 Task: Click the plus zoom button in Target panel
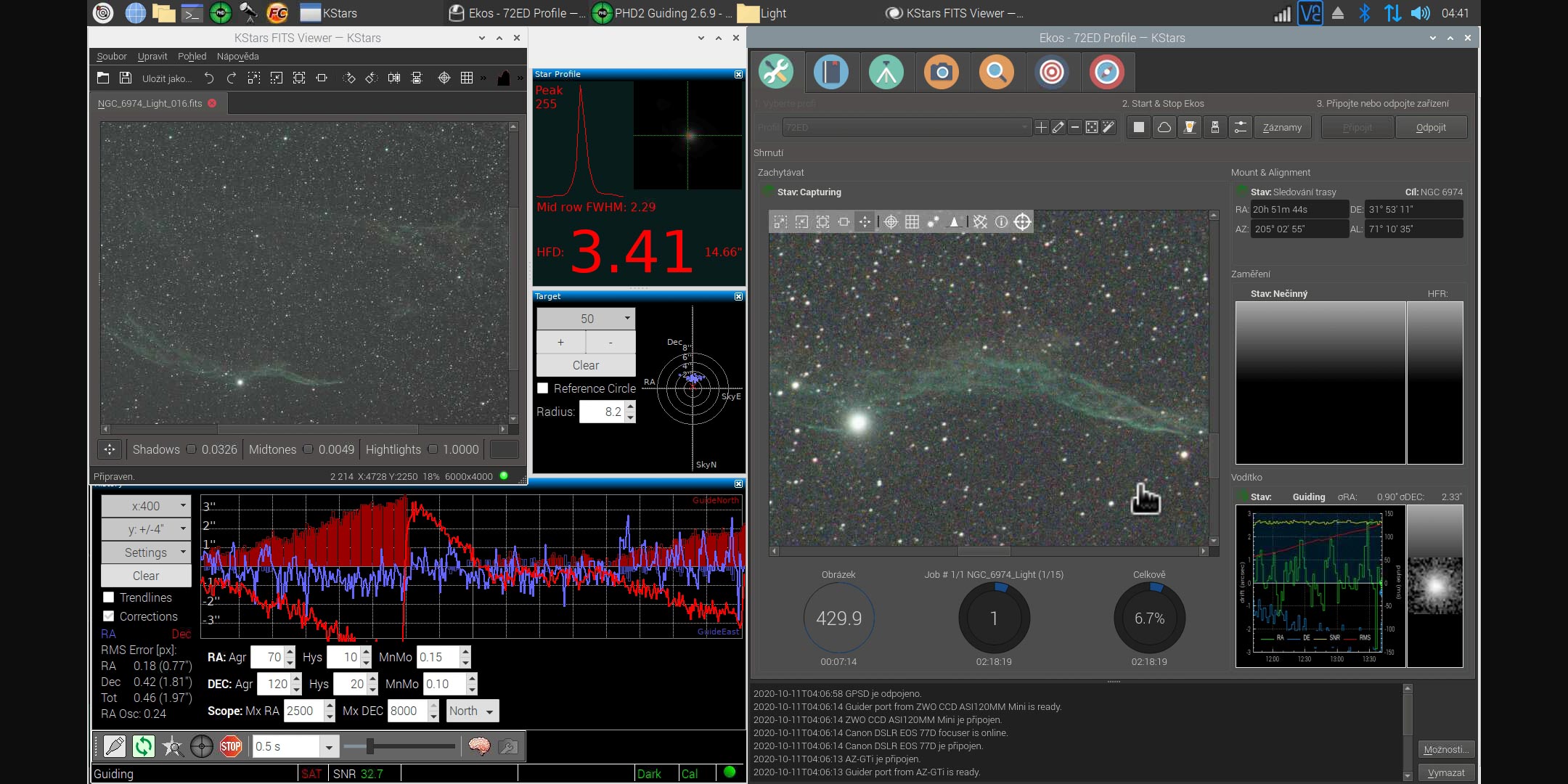(x=560, y=342)
